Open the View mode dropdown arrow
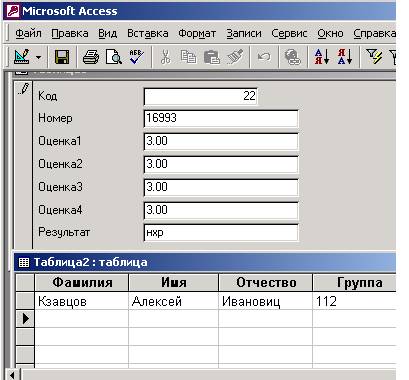 point(39,57)
